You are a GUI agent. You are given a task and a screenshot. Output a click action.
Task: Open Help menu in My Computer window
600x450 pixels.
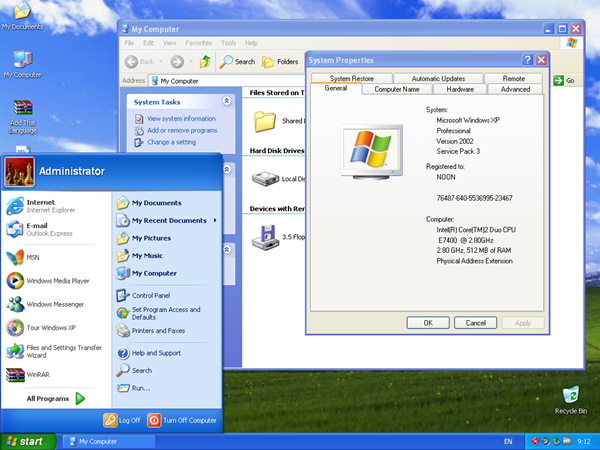251,43
